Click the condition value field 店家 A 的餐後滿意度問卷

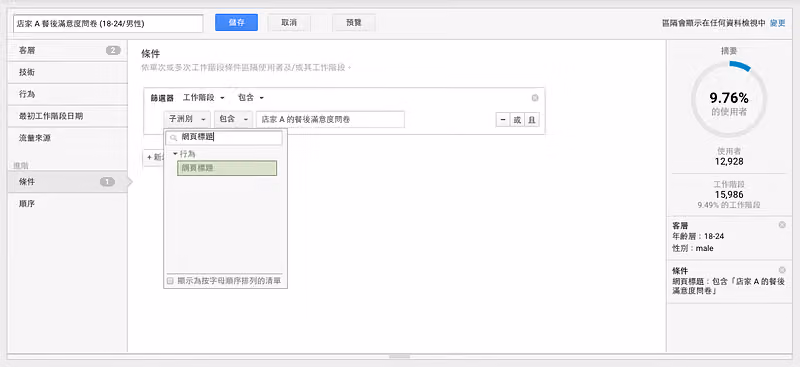tap(330, 119)
